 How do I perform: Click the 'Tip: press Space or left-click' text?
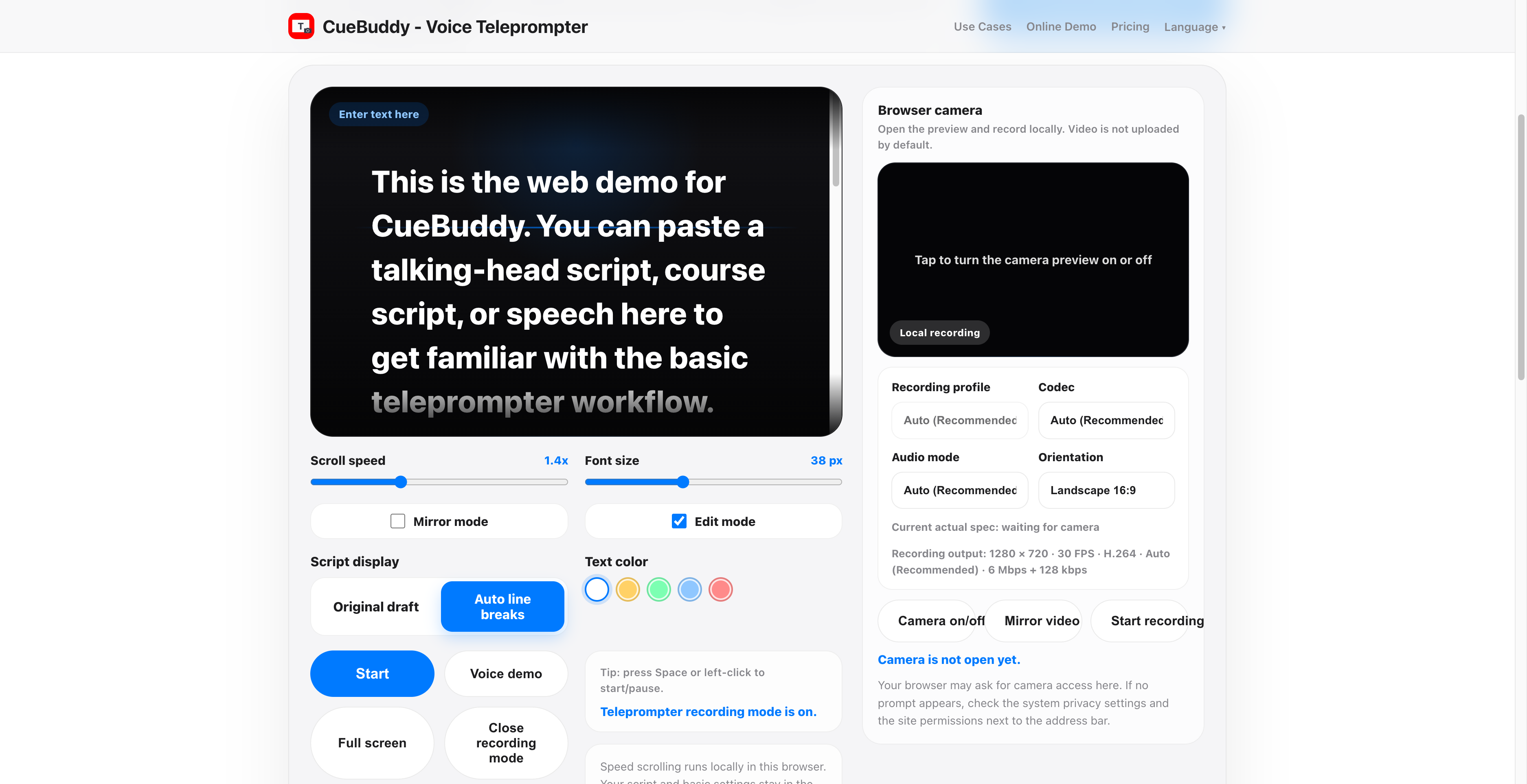[682, 680]
